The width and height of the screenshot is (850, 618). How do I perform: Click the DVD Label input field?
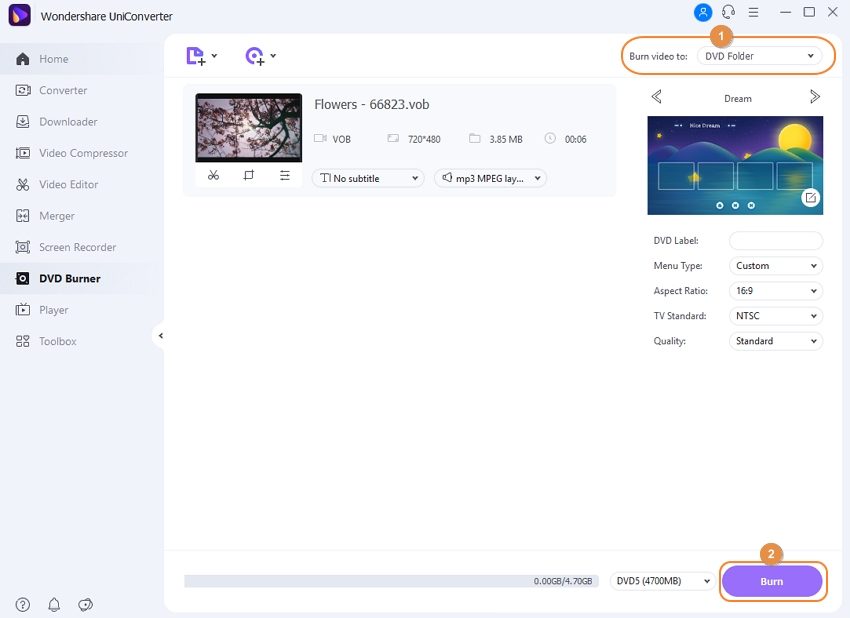776,241
